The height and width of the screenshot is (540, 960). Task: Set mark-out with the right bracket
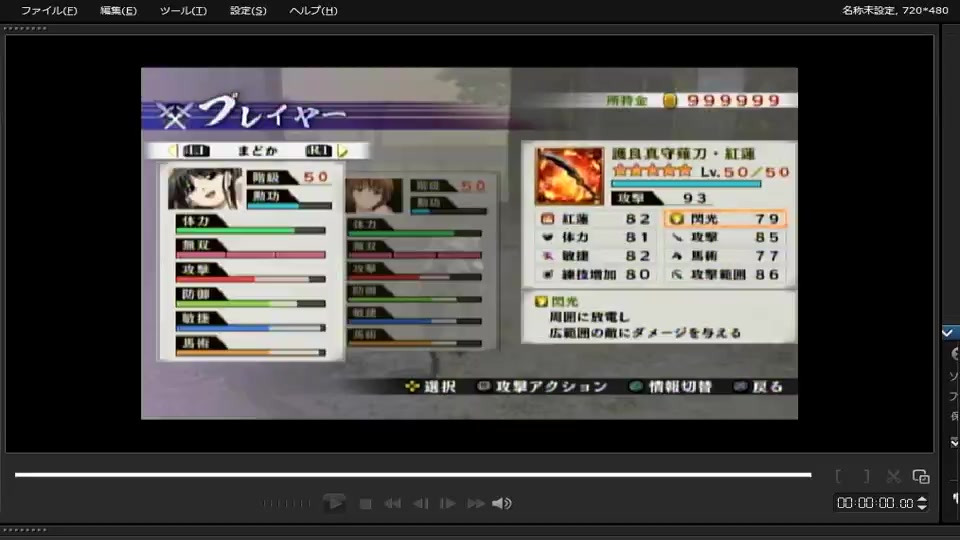pos(866,476)
